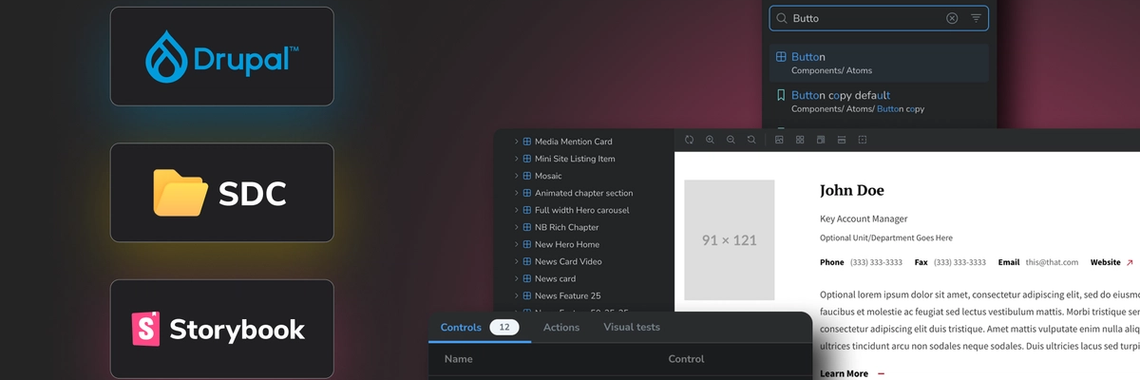This screenshot has width=1140, height=380.
Task: Click the reset zoom icon
Action: click(x=752, y=140)
